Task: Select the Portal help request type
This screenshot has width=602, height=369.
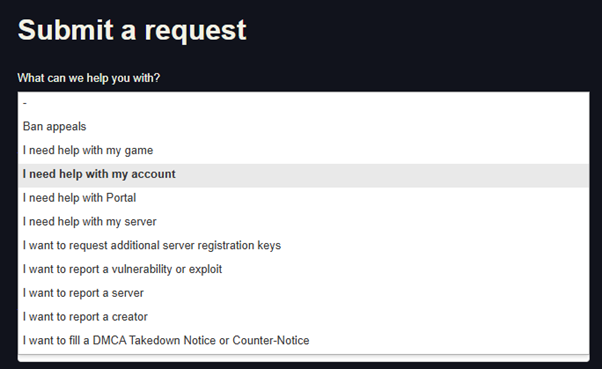Action: [x=303, y=198]
